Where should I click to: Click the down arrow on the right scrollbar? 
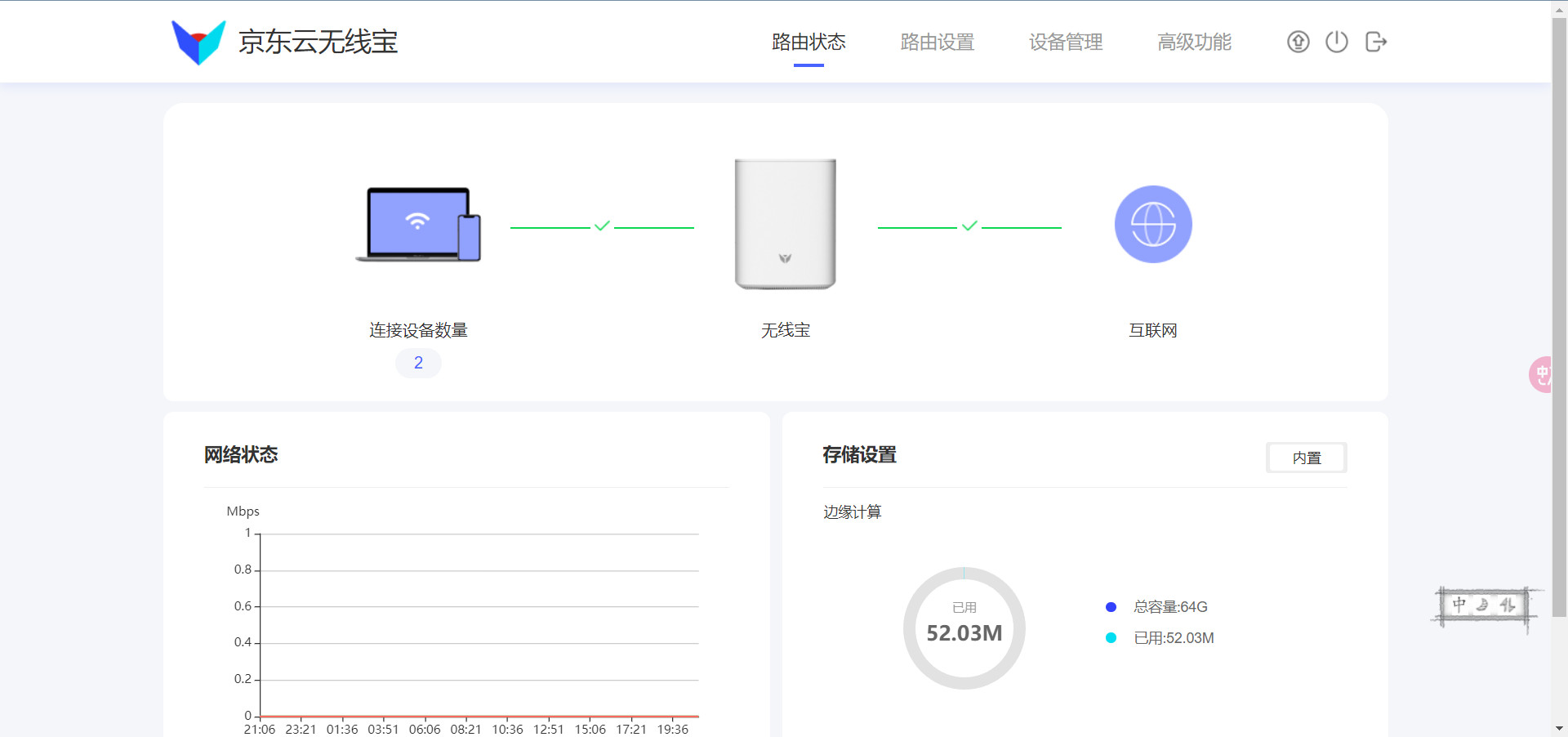1561,730
